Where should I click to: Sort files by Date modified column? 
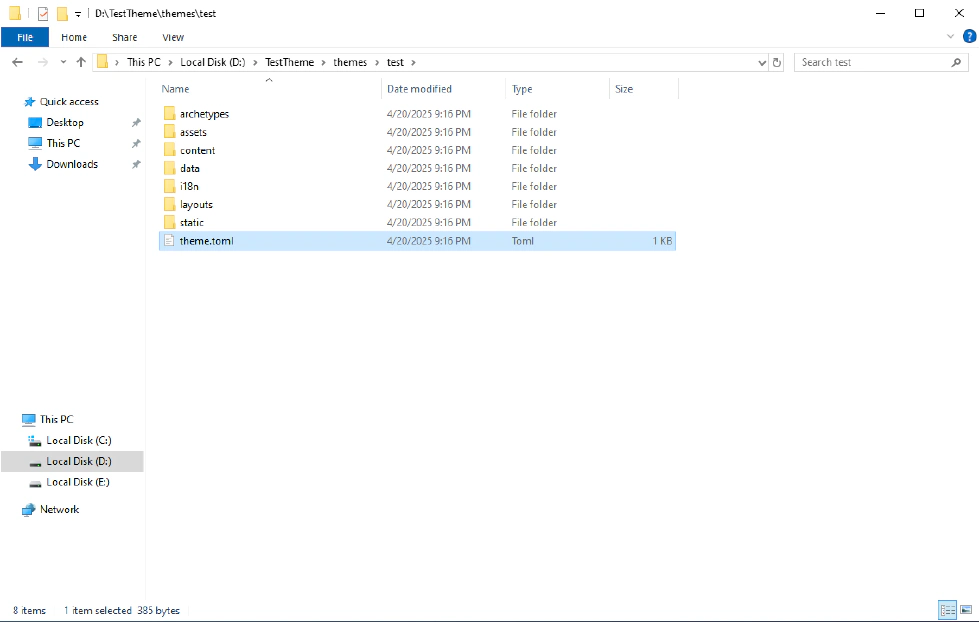[x=419, y=89]
